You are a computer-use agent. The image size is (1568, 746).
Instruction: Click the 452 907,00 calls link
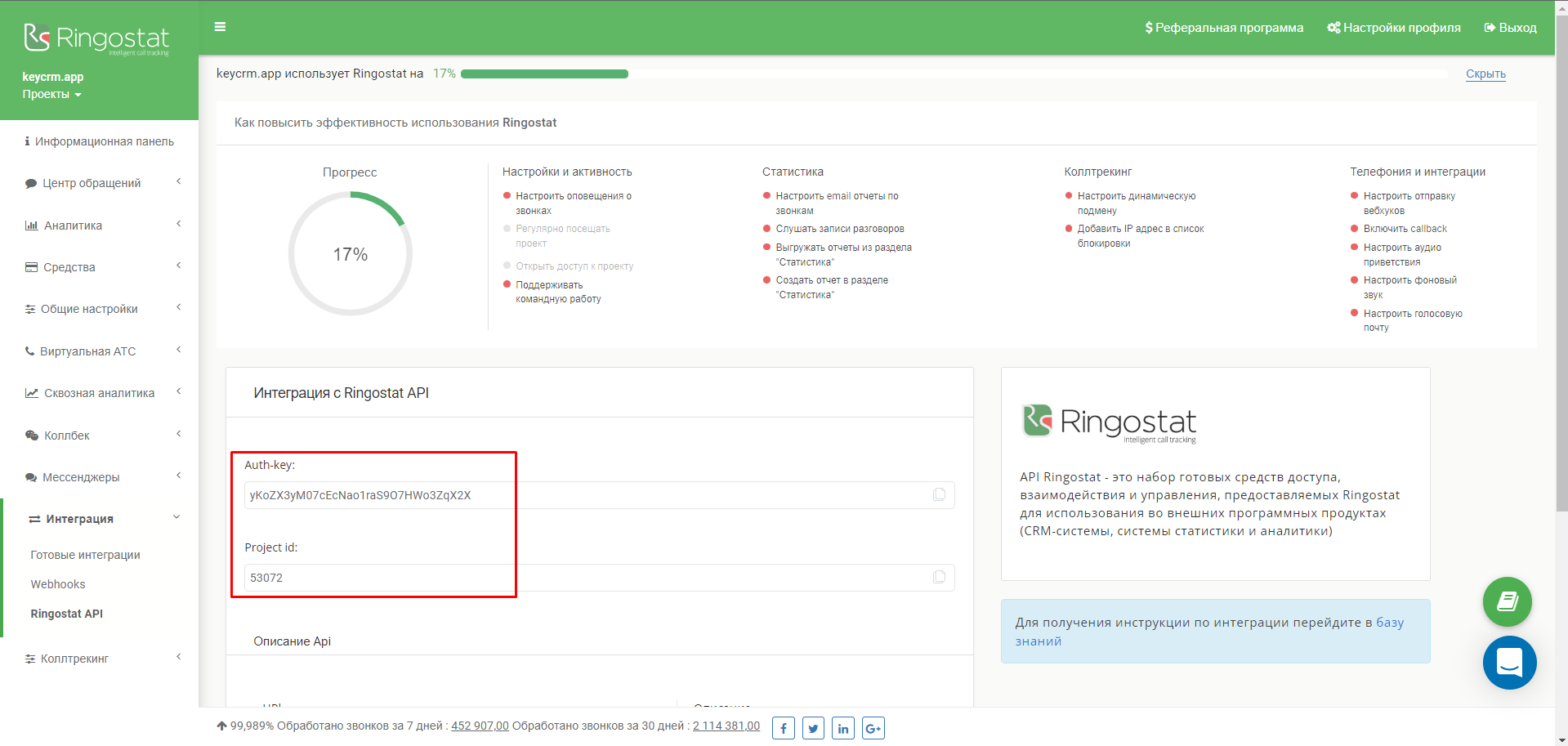tap(480, 726)
